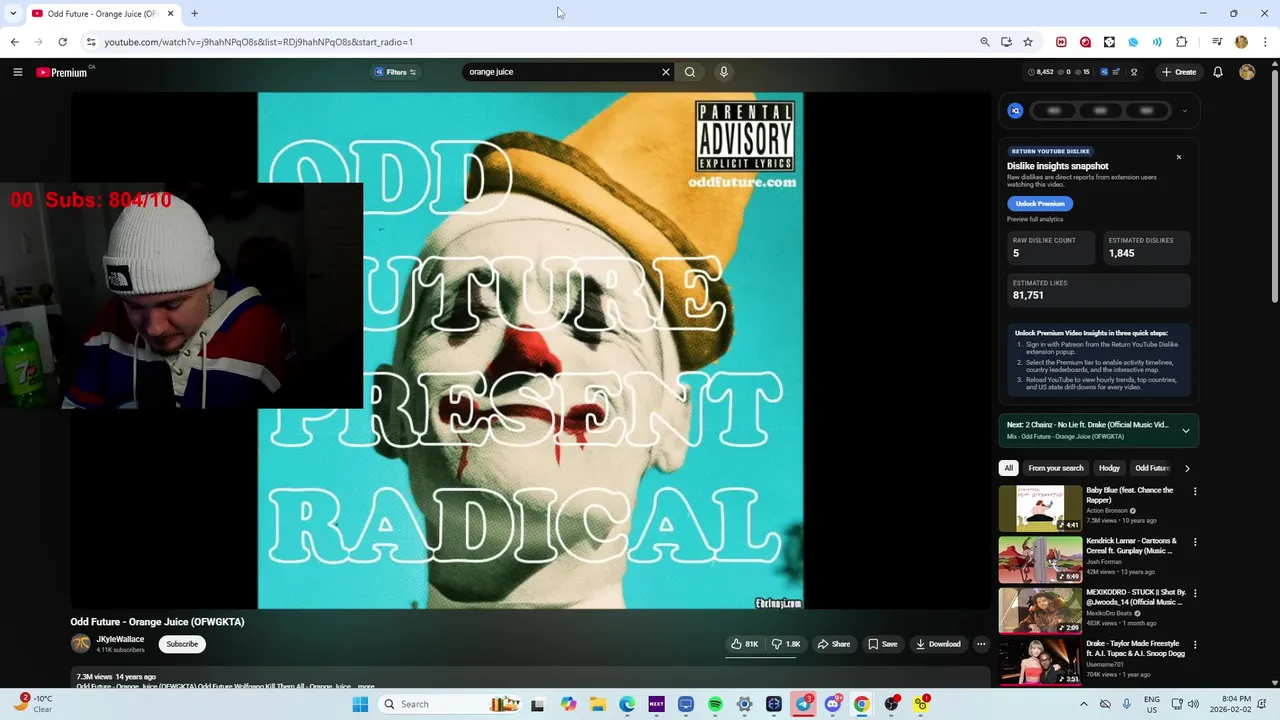Open Chrome three-dot menu
1280x720 pixels.
click(x=1265, y=42)
